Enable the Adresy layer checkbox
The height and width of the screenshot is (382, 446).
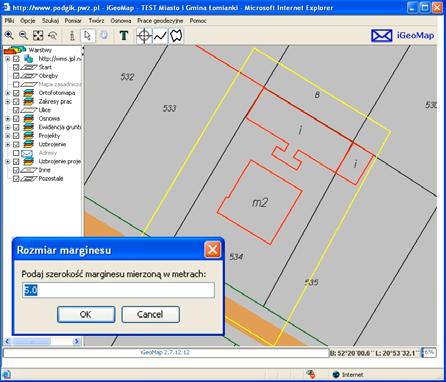coord(16,153)
